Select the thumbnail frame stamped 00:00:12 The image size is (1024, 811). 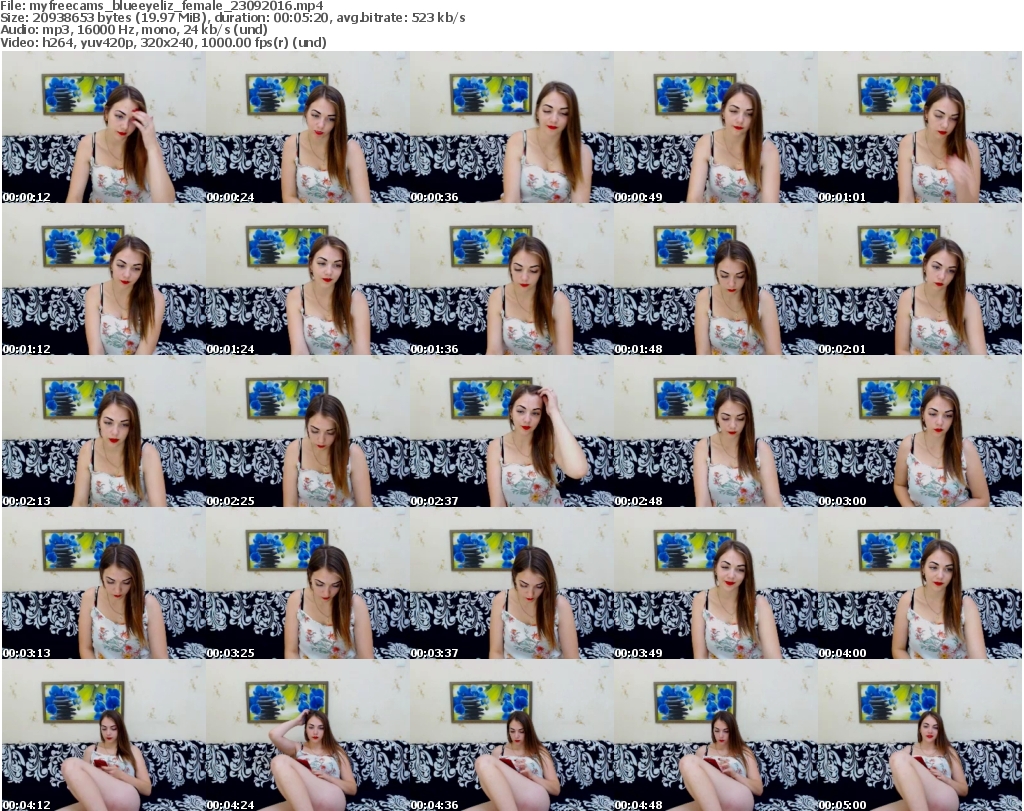[x=104, y=127]
